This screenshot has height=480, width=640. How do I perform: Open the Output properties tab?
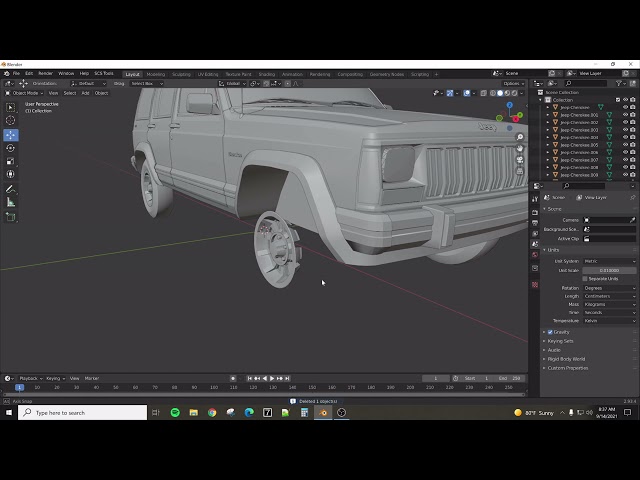click(x=535, y=223)
